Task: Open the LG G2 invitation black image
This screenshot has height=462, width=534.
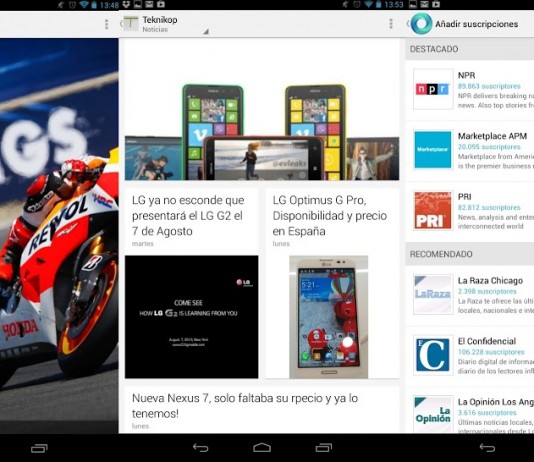Action: pos(191,317)
